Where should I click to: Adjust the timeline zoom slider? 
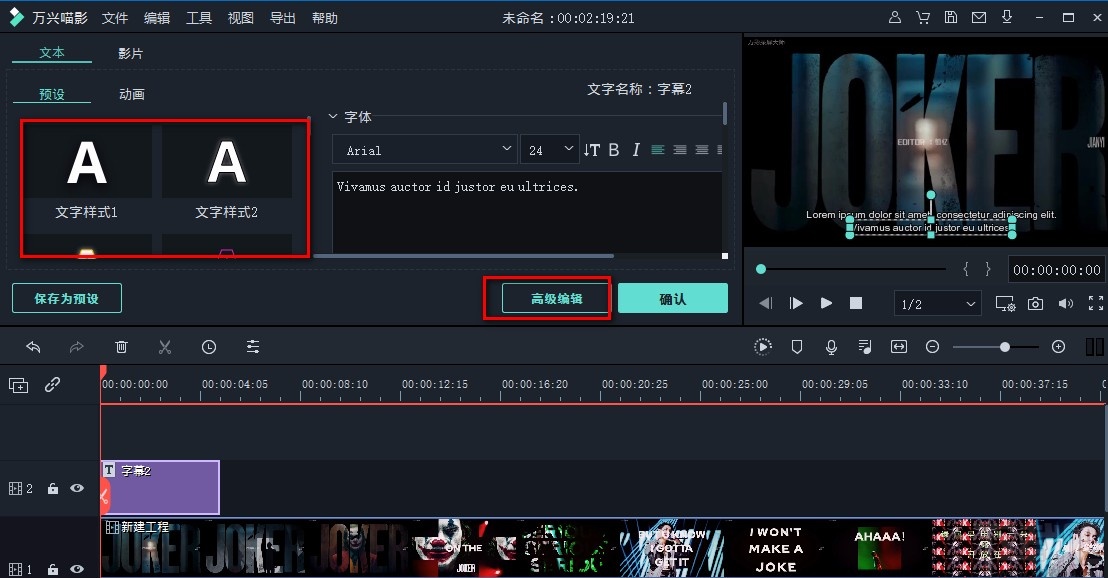1003,346
